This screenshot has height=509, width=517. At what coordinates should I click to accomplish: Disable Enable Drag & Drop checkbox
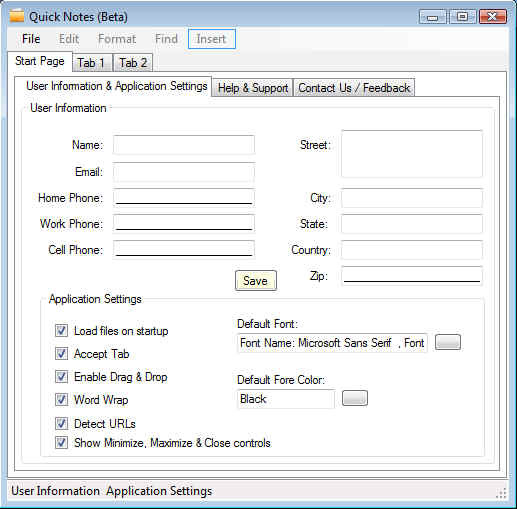(x=61, y=377)
